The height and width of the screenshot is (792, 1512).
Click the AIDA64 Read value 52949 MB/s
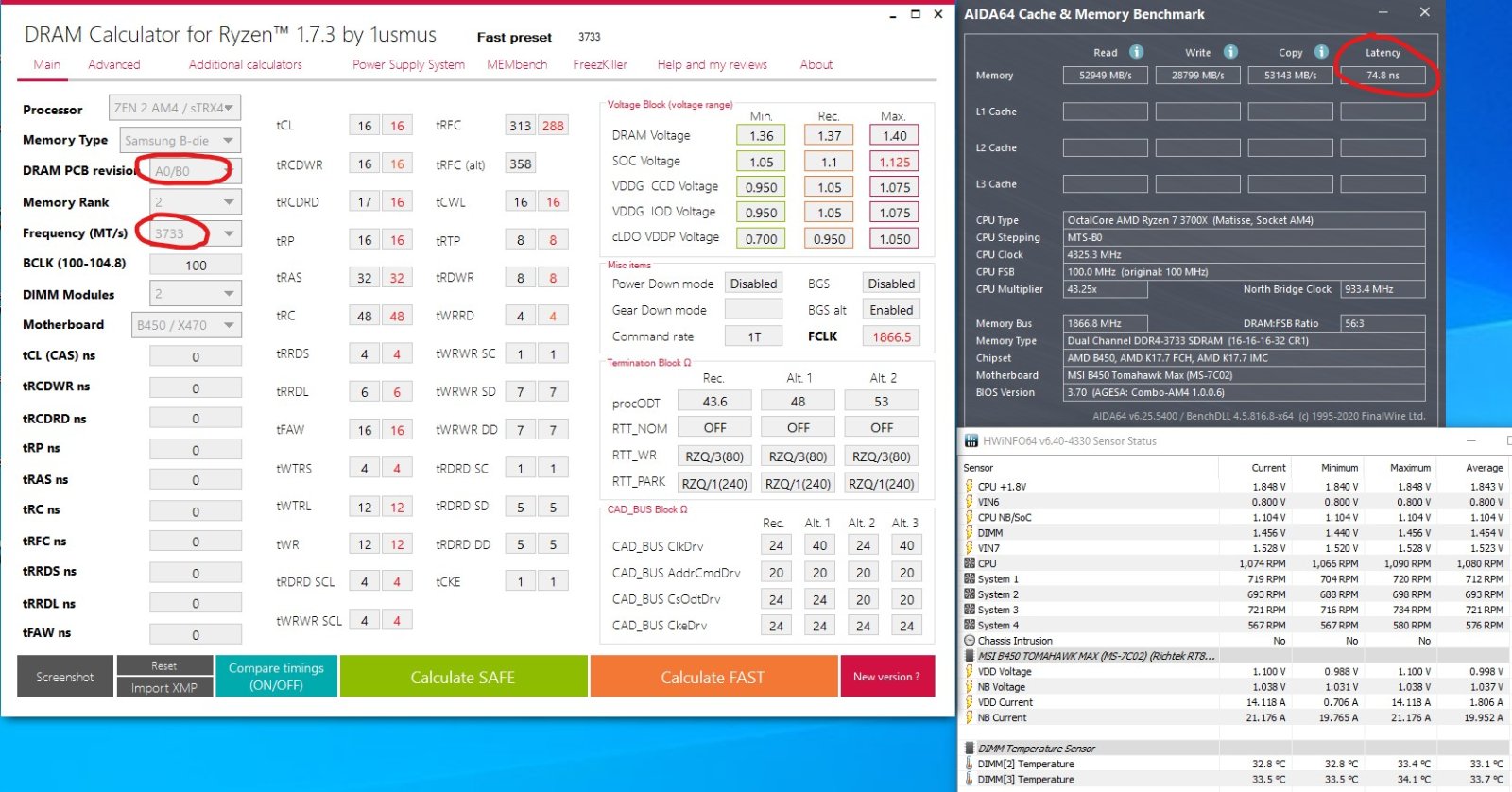point(1105,76)
